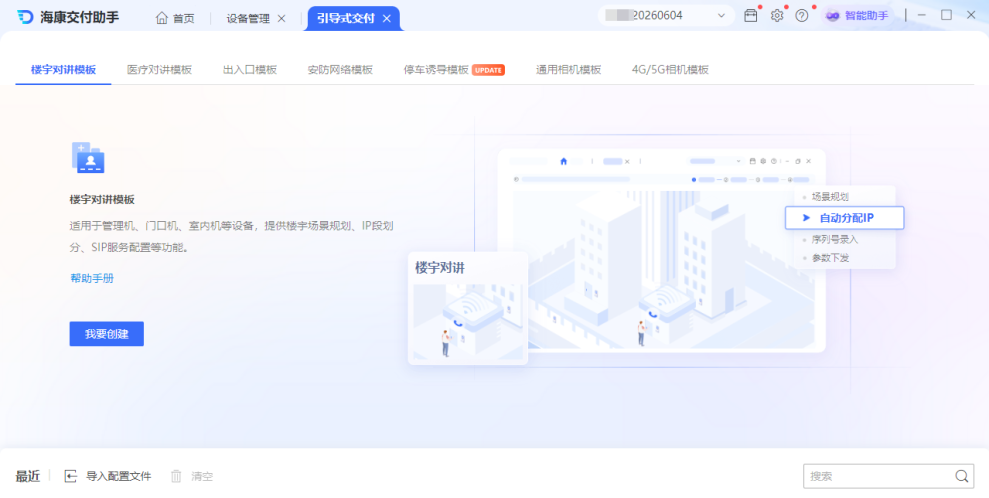989x498 pixels.
Task: Switch to 设备管理 tab
Action: click(248, 19)
